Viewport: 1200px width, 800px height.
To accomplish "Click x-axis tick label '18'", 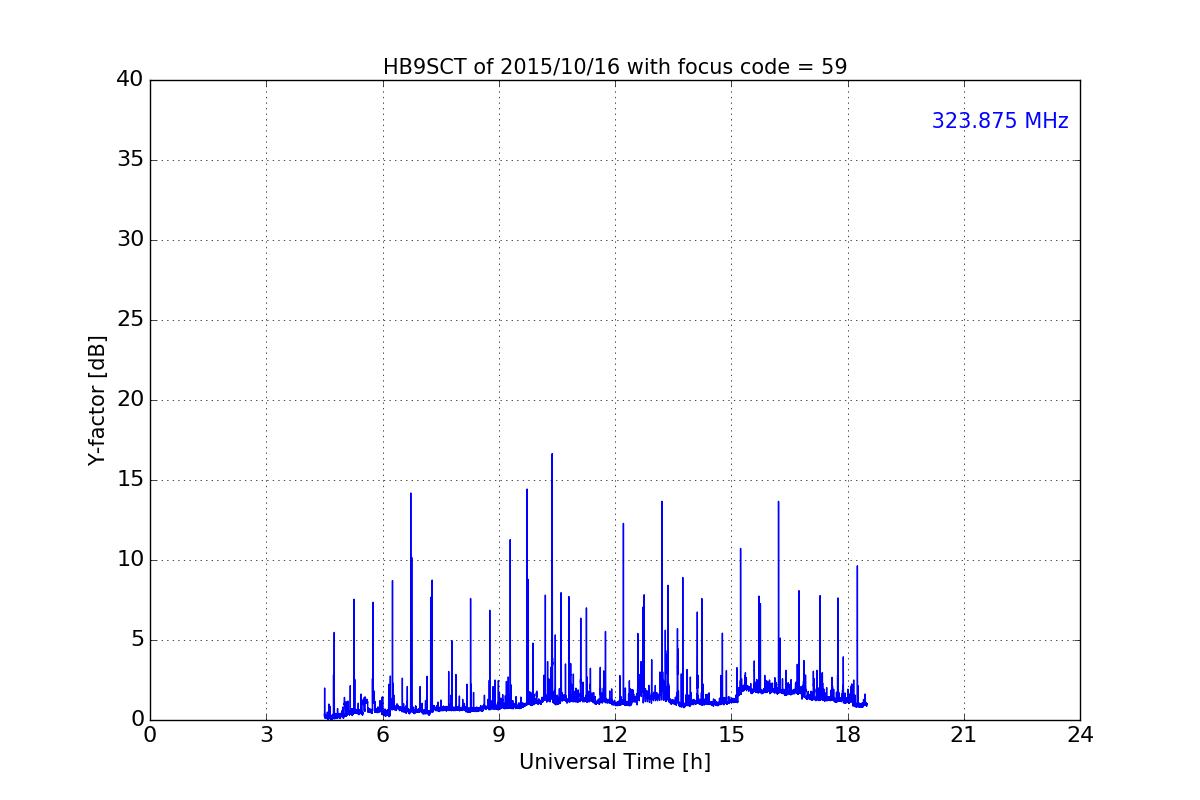I will click(848, 735).
